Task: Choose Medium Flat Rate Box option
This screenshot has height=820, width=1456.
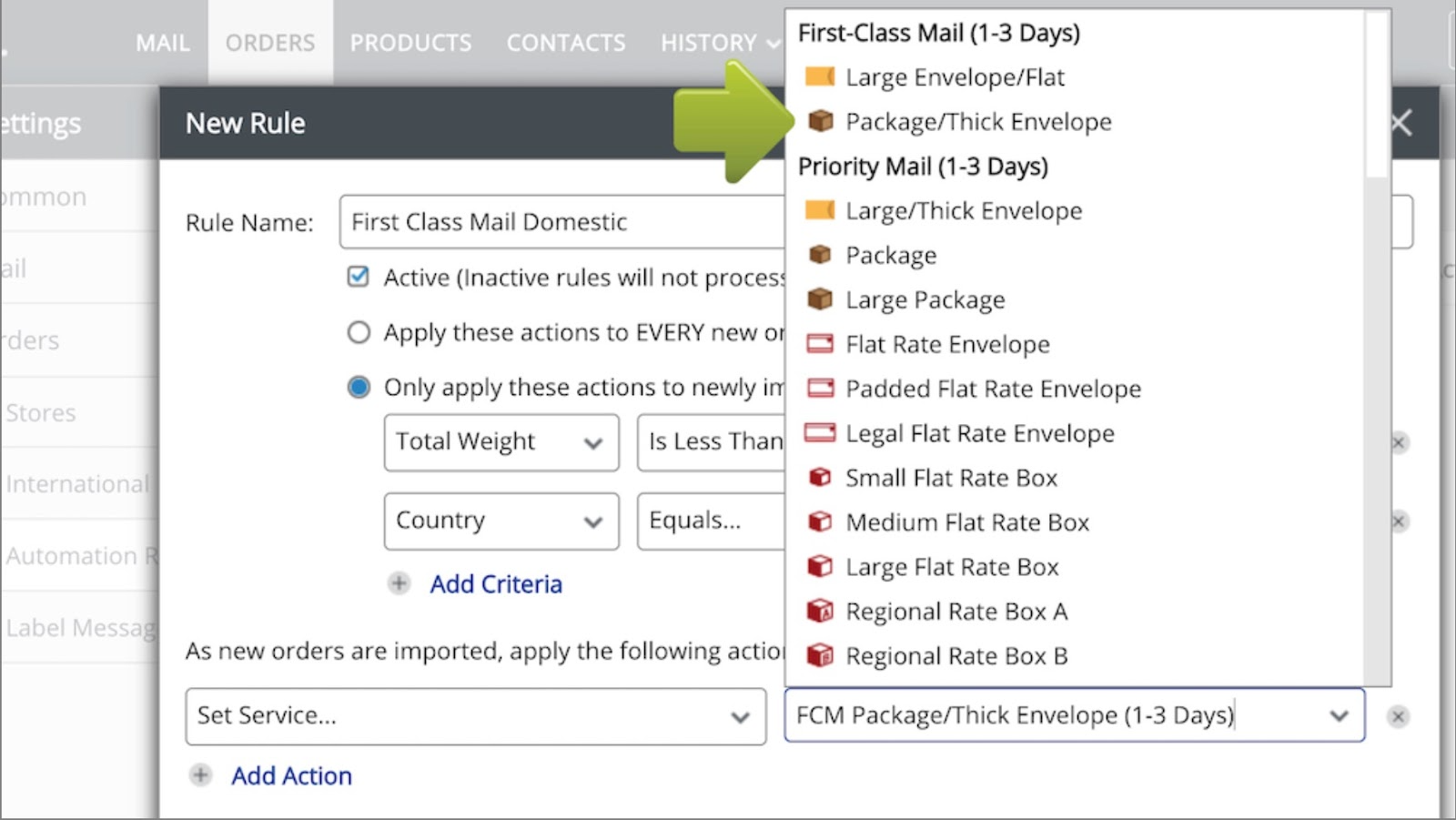Action: (x=966, y=522)
